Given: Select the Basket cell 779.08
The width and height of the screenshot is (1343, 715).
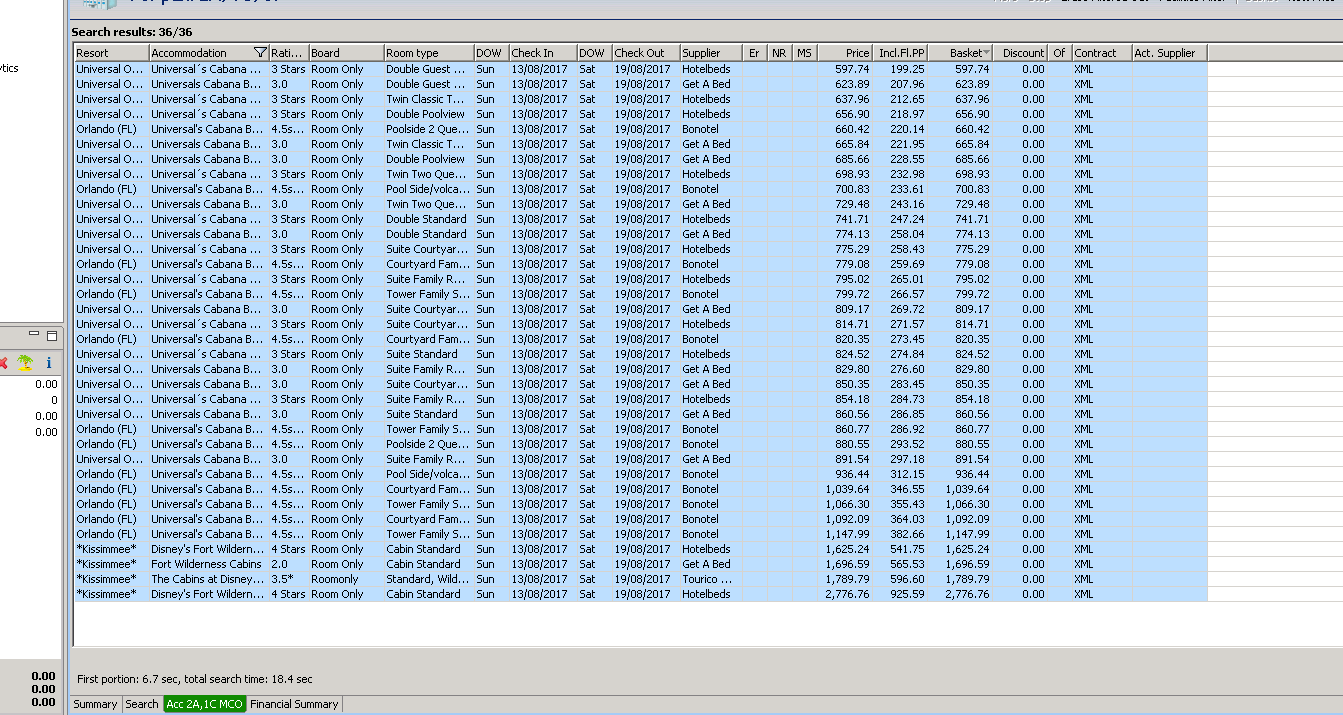Looking at the screenshot, I should click(960, 264).
